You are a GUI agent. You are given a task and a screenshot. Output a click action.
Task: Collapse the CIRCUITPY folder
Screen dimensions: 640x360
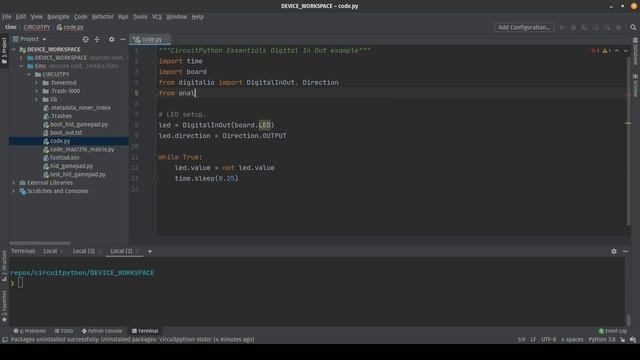(x=29, y=75)
